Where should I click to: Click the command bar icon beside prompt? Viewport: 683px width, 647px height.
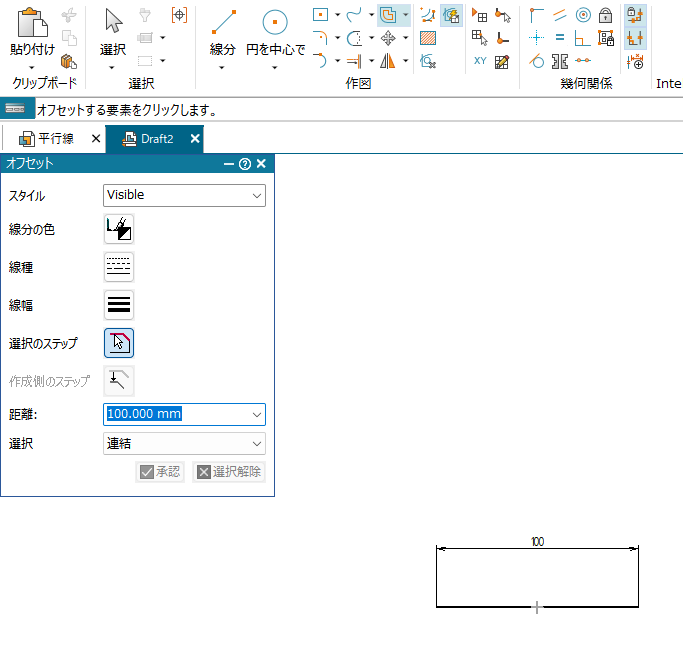point(16,109)
